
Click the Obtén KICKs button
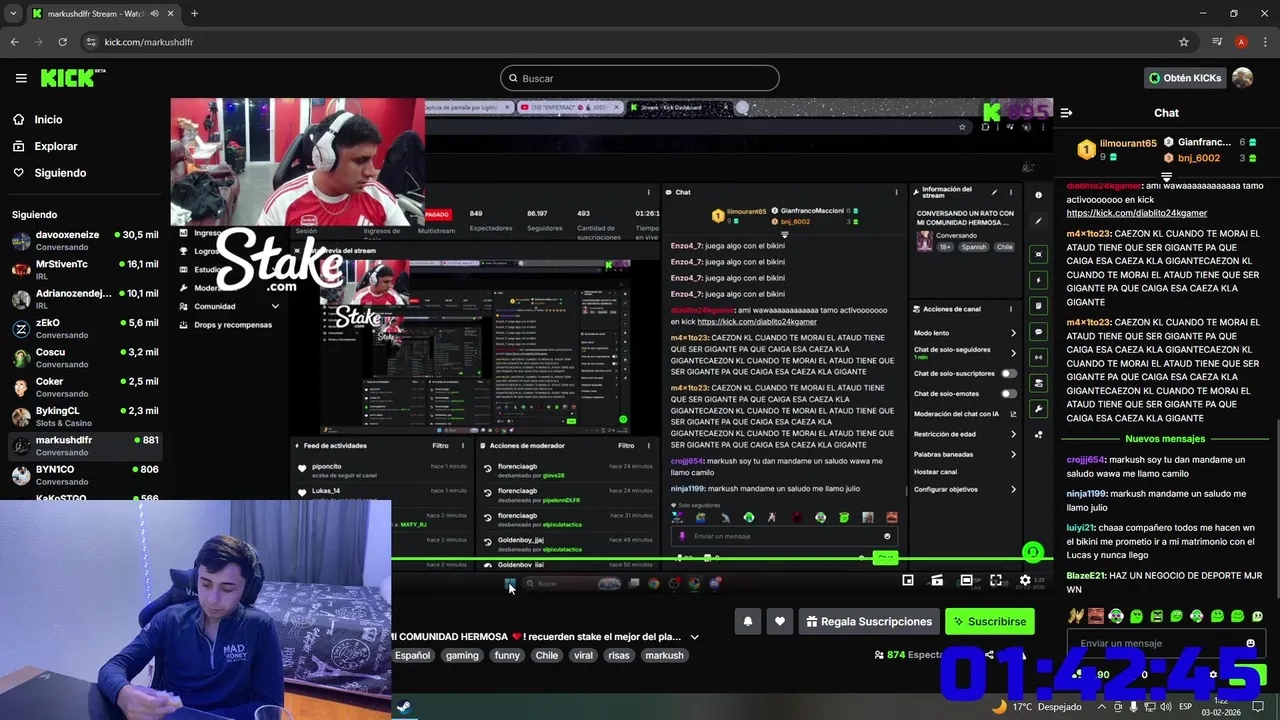1185,78
